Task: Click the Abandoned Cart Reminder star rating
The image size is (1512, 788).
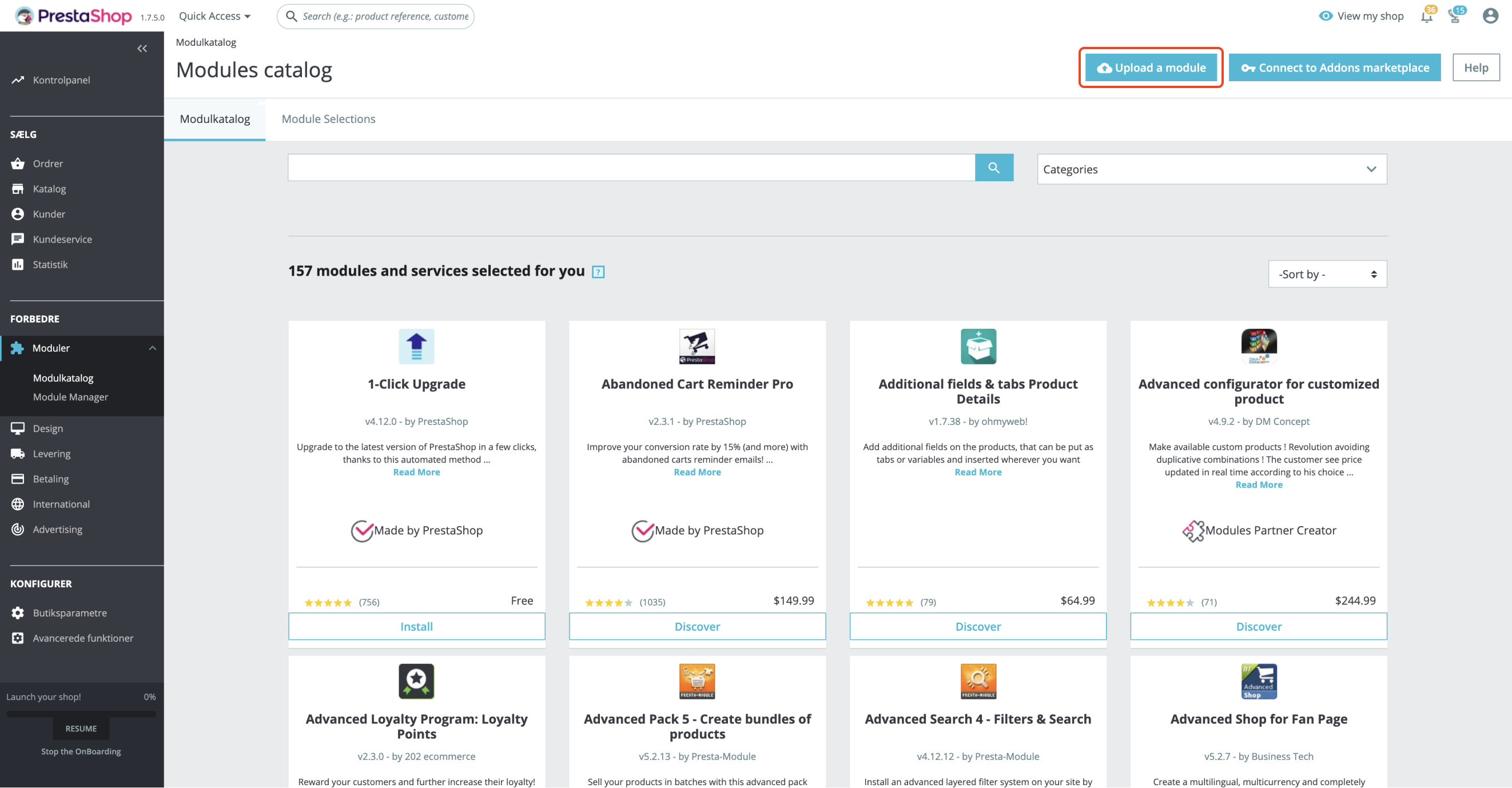Action: [x=608, y=602]
